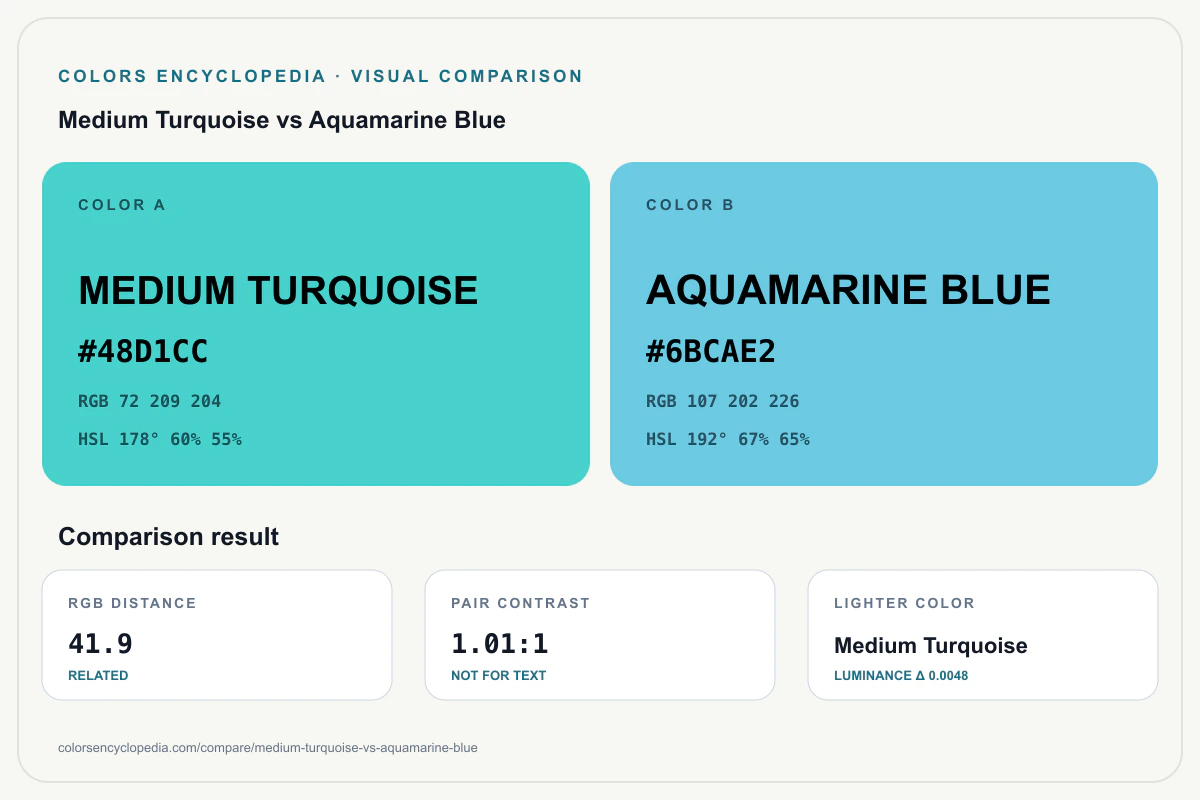Click the Colors Encyclopedia header label
1200x800 pixels.
(x=321, y=76)
